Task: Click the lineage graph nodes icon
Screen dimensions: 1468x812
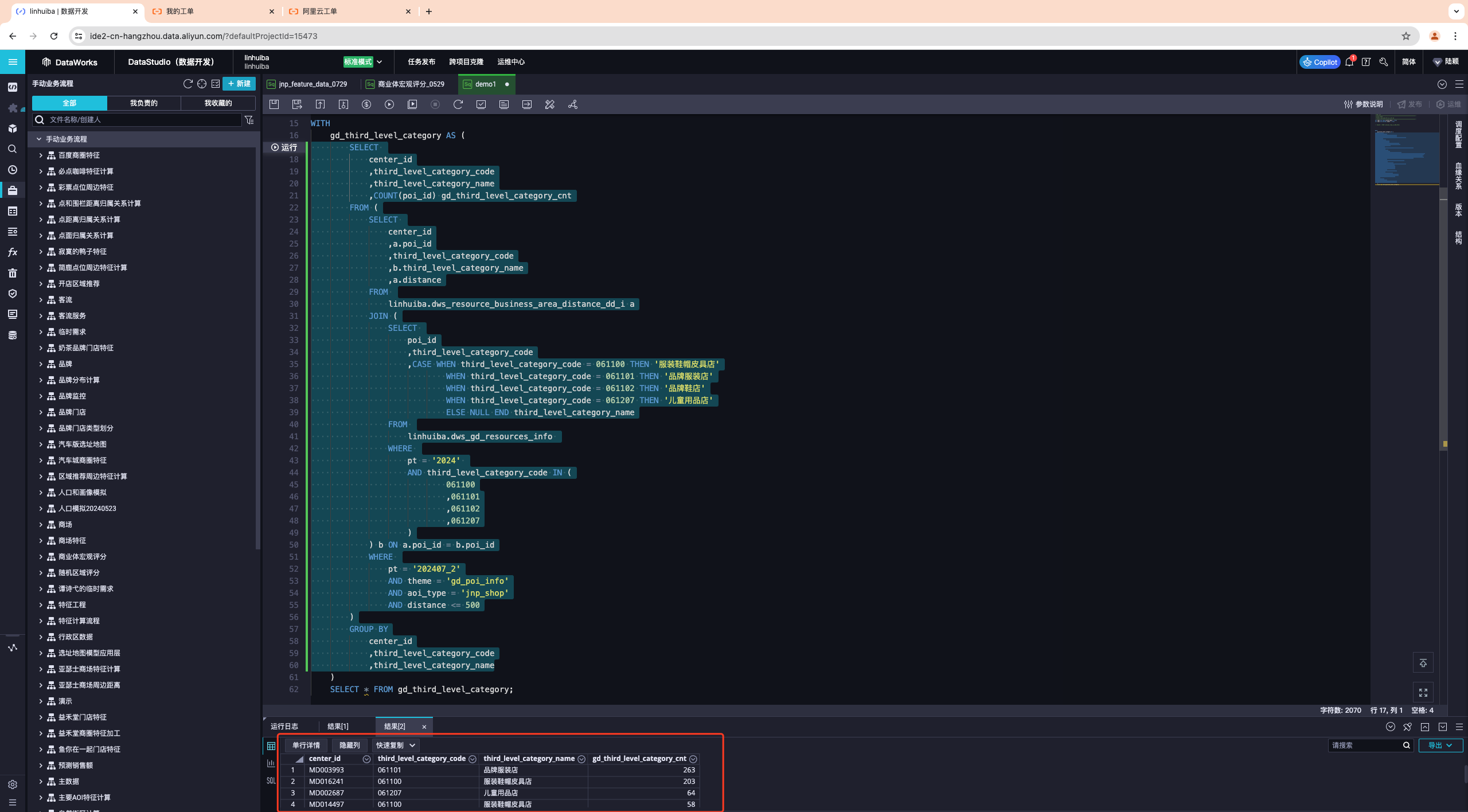Action: tap(573, 104)
